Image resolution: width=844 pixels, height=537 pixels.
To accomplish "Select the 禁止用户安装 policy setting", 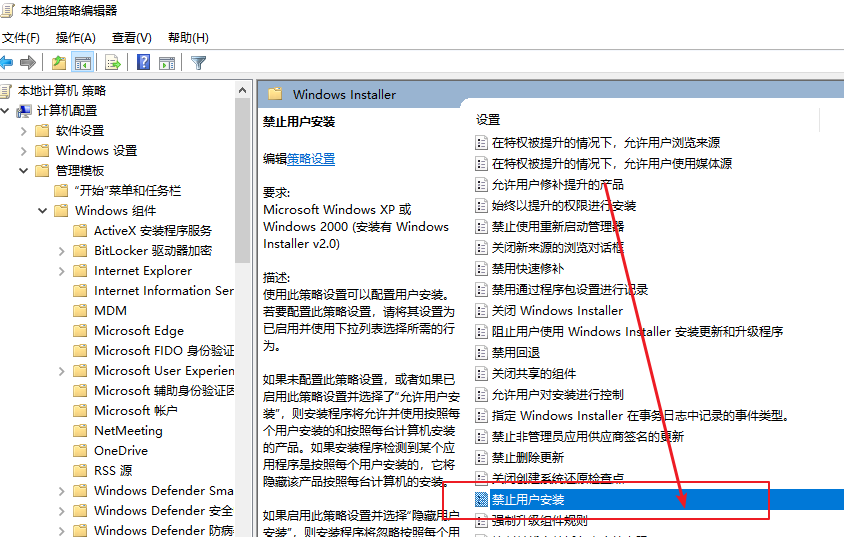I will point(528,499).
